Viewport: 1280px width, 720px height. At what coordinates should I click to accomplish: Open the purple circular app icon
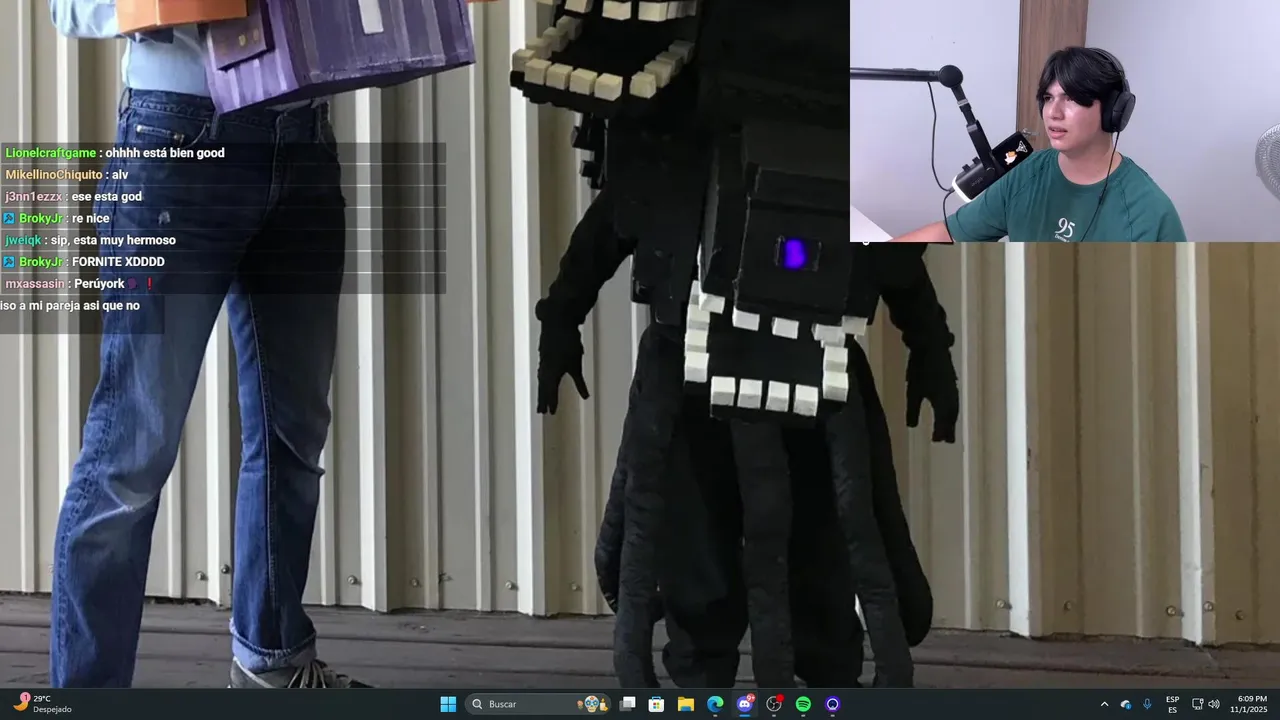click(833, 704)
